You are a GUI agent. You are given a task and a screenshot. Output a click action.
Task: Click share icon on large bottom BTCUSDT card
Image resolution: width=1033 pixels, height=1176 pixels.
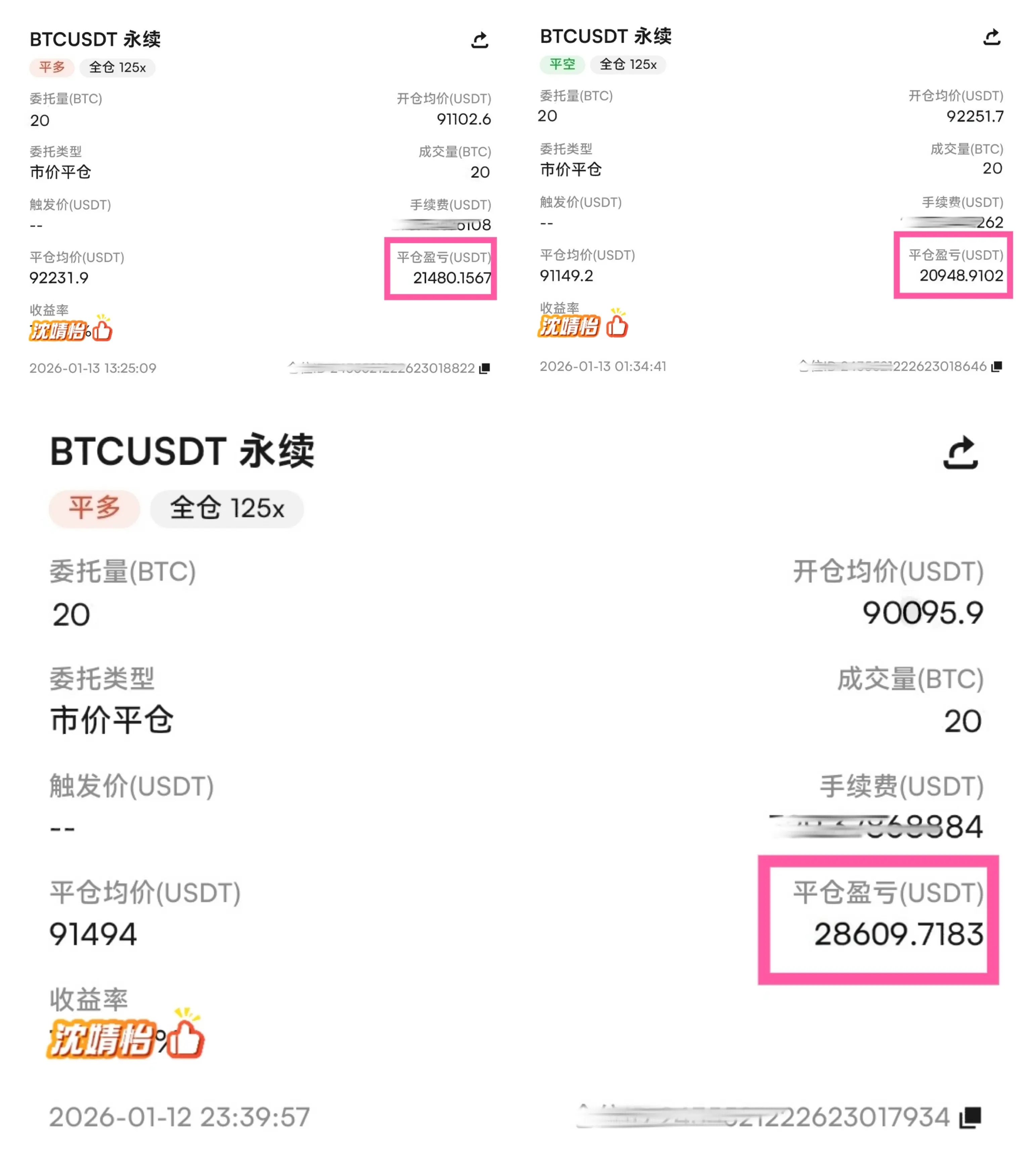click(960, 453)
